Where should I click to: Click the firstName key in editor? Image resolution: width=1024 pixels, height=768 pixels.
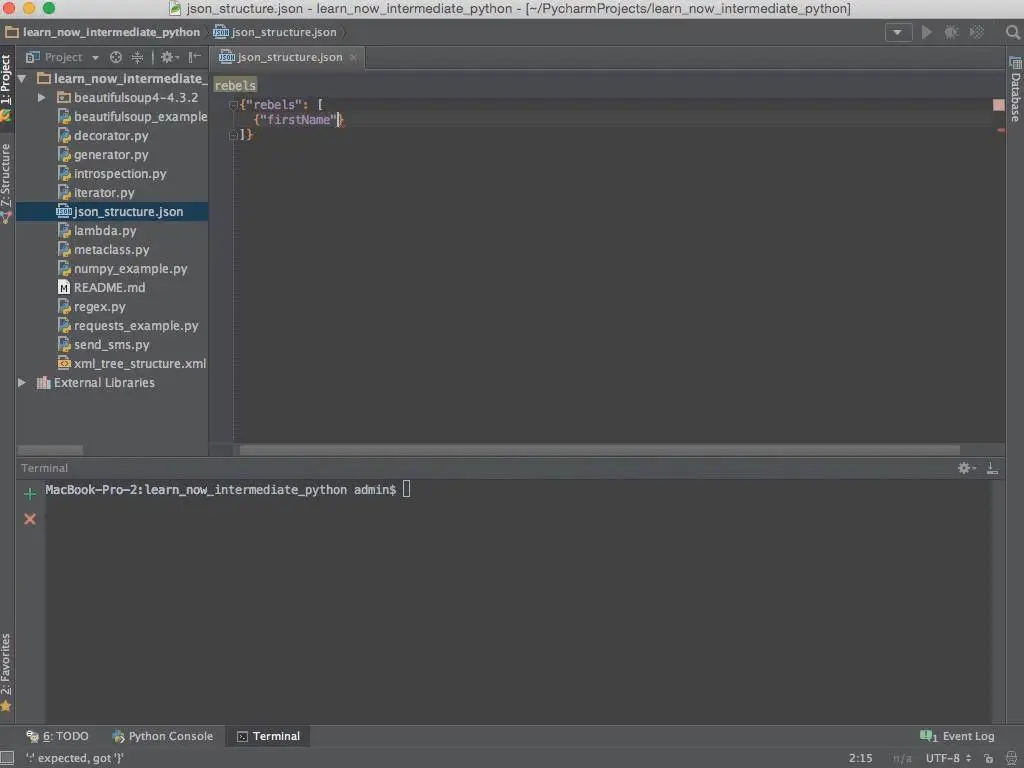point(298,120)
